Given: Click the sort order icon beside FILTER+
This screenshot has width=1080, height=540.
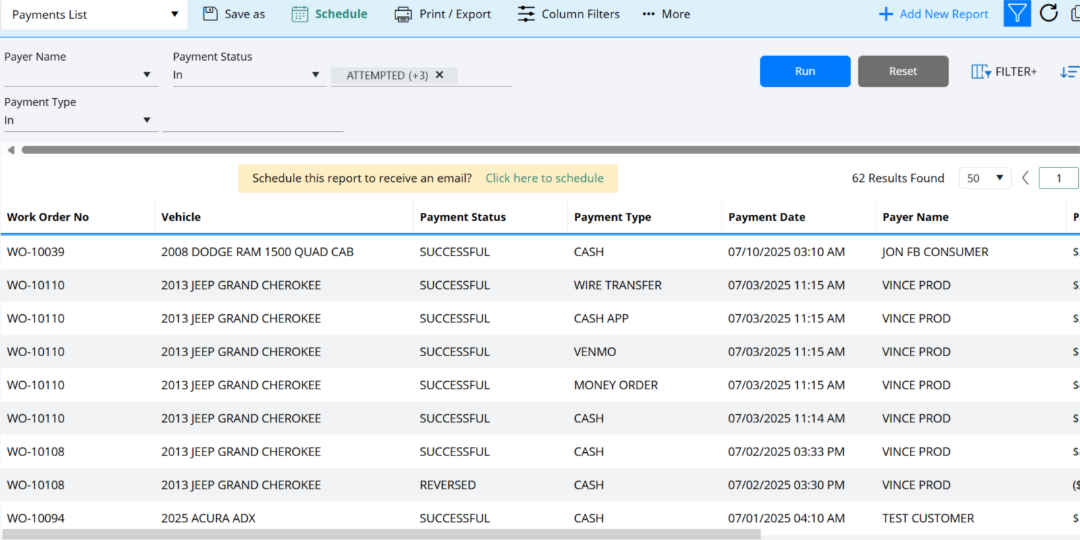Looking at the screenshot, I should coord(1070,72).
